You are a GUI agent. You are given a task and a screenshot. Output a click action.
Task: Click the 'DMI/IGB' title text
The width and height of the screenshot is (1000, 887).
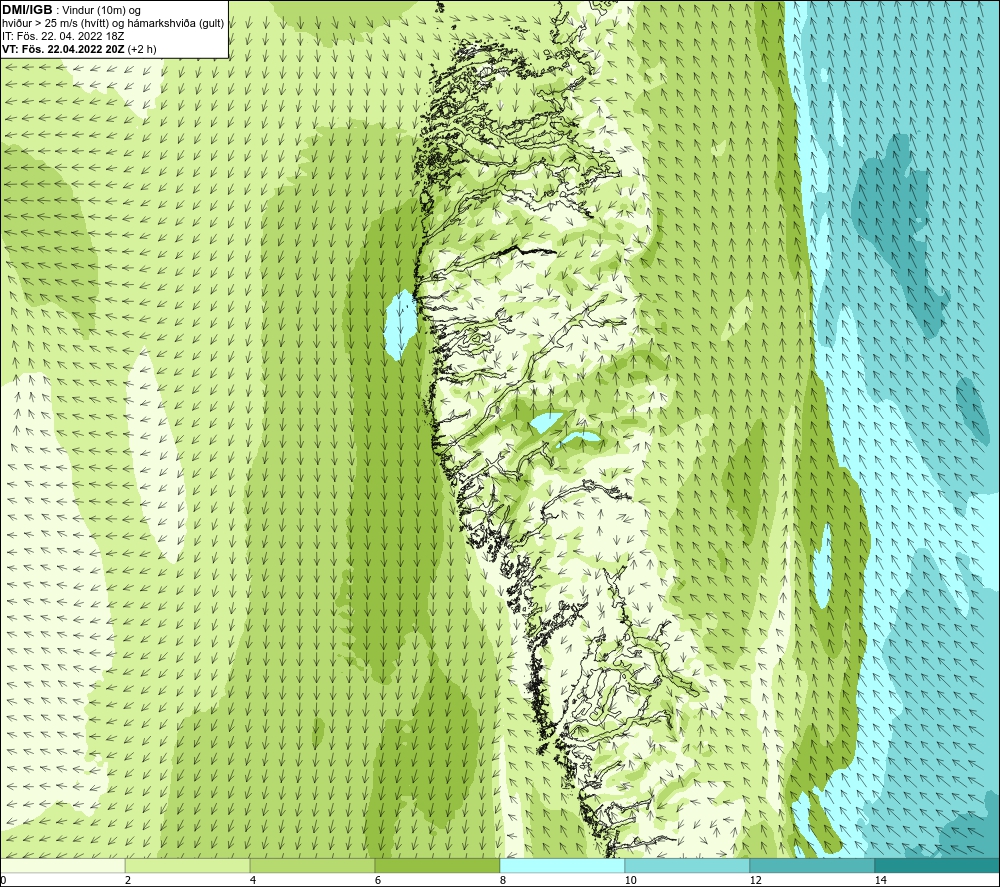point(27,10)
